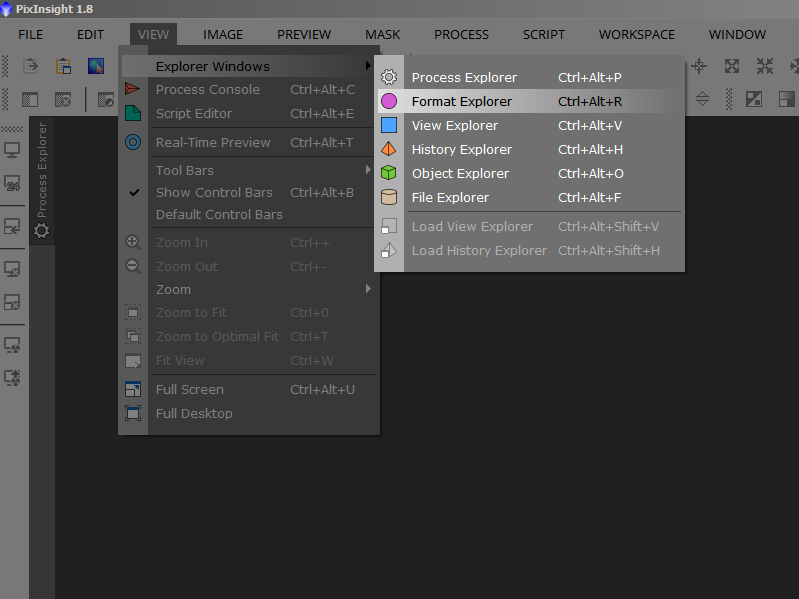Click the Full Desktop icon
This screenshot has height=599, width=799.
133,413
